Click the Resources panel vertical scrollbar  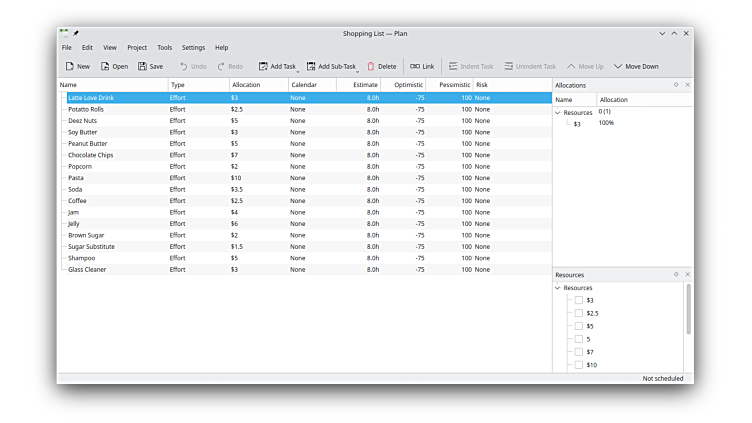688,310
